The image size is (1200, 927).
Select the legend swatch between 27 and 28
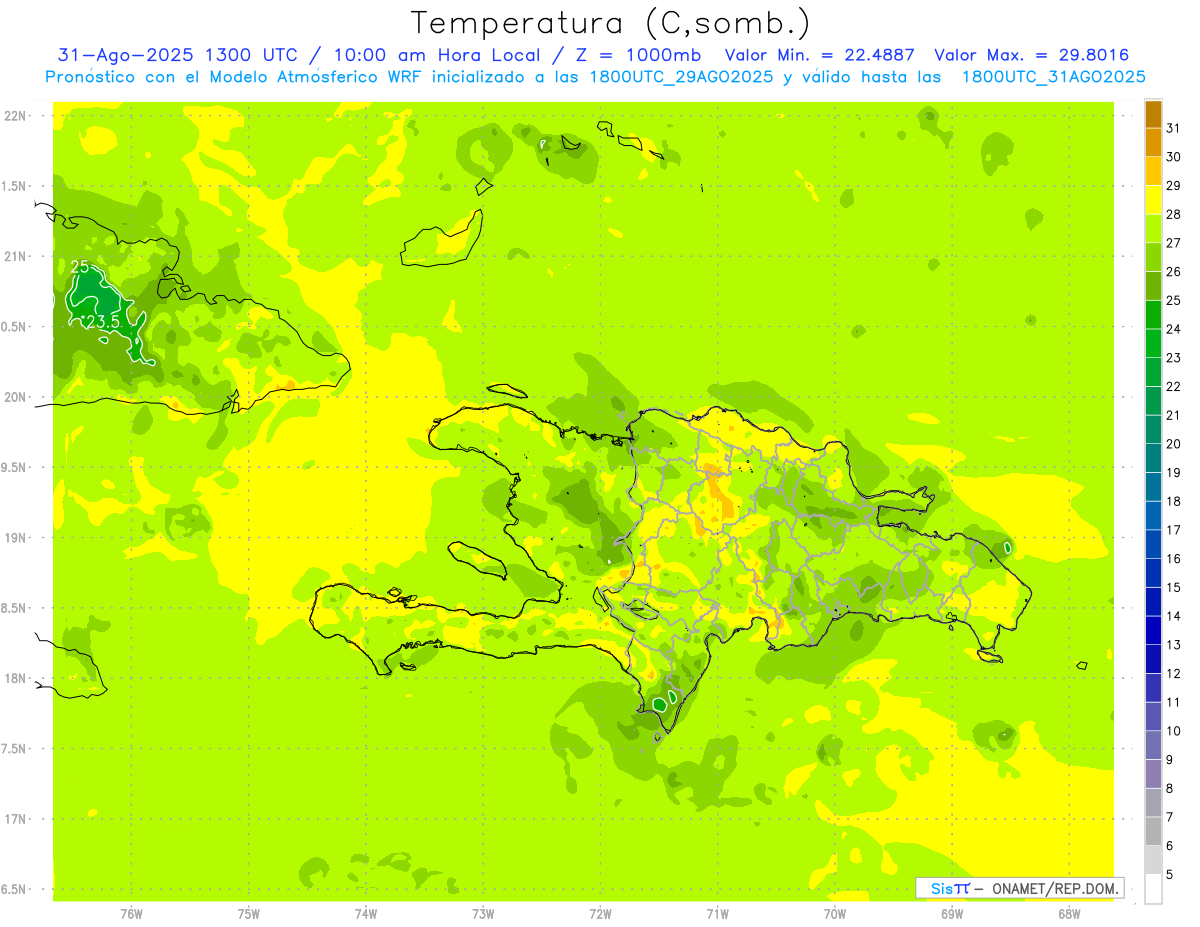[1153, 229]
